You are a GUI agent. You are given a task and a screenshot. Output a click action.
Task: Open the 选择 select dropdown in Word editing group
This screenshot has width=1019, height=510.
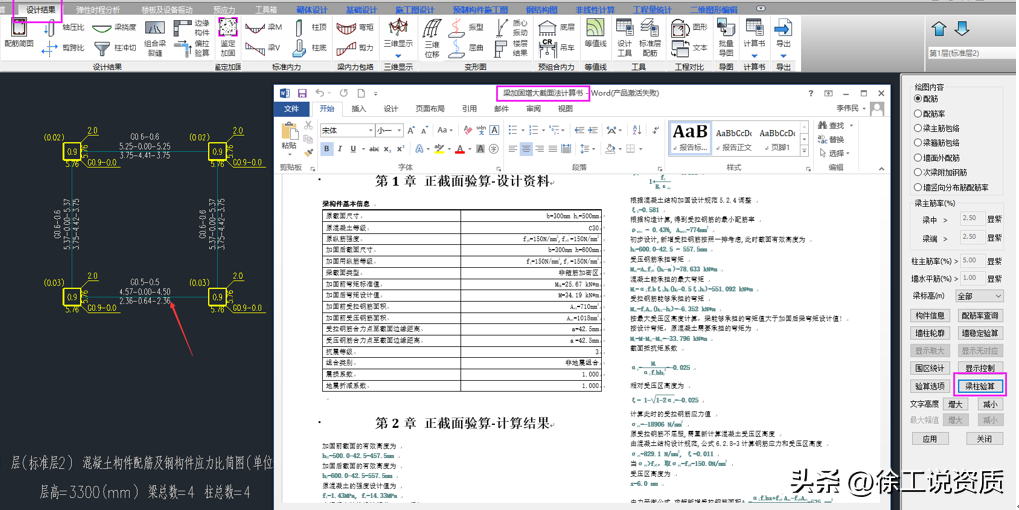coord(832,153)
